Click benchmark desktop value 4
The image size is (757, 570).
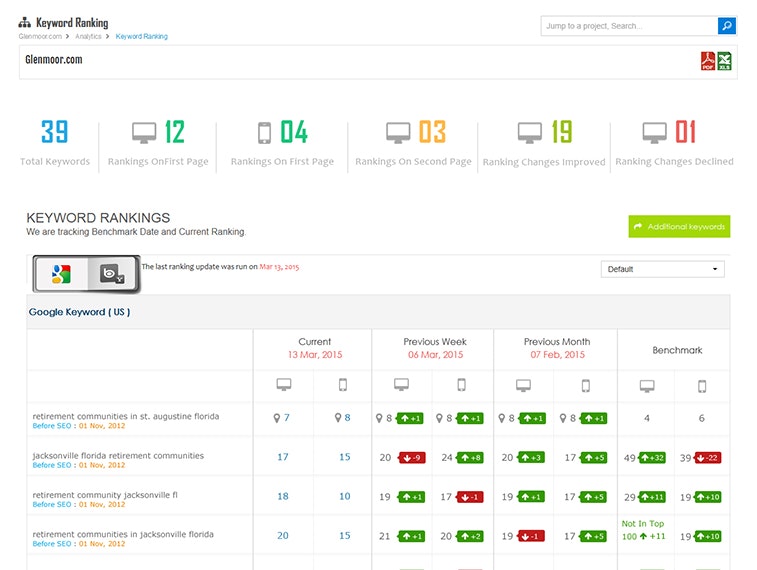point(647,418)
